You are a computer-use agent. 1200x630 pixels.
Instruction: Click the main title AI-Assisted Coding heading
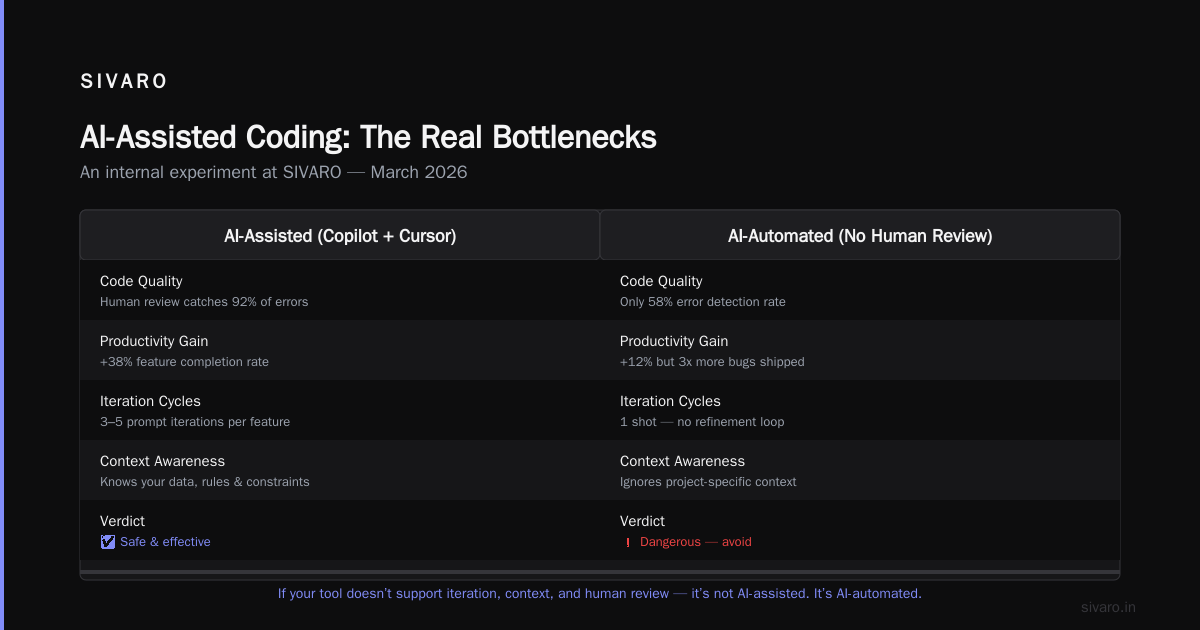click(x=368, y=137)
